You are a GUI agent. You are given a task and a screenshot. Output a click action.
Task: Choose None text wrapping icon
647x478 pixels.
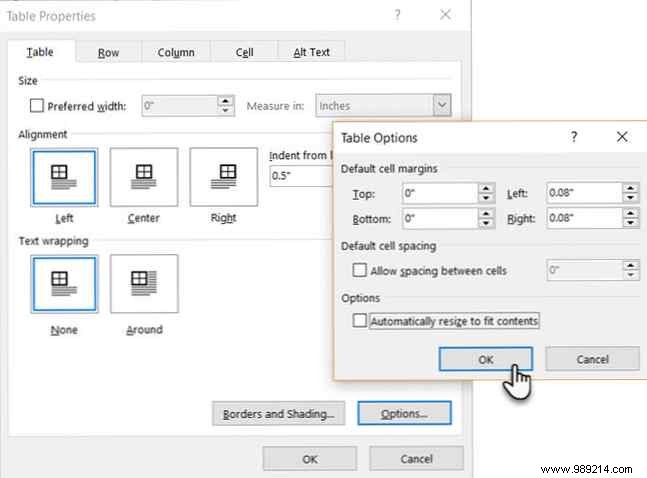[64, 284]
